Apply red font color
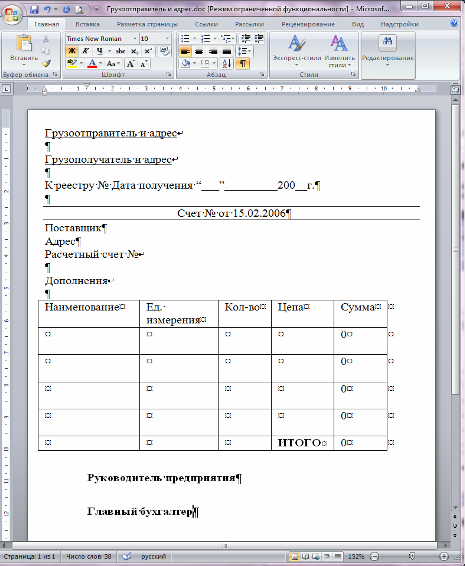Image resolution: width=465 pixels, height=566 pixels. coord(92,64)
